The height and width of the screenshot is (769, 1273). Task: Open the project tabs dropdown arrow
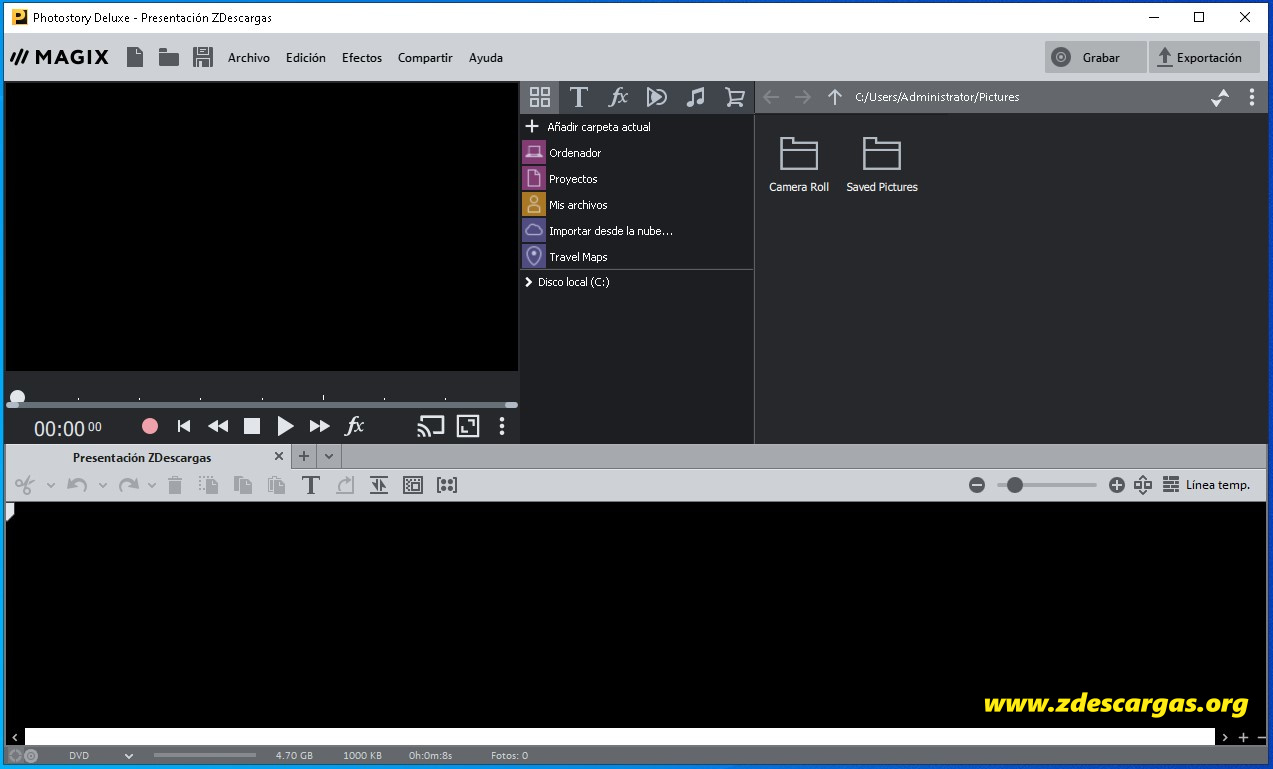pyautogui.click(x=329, y=456)
